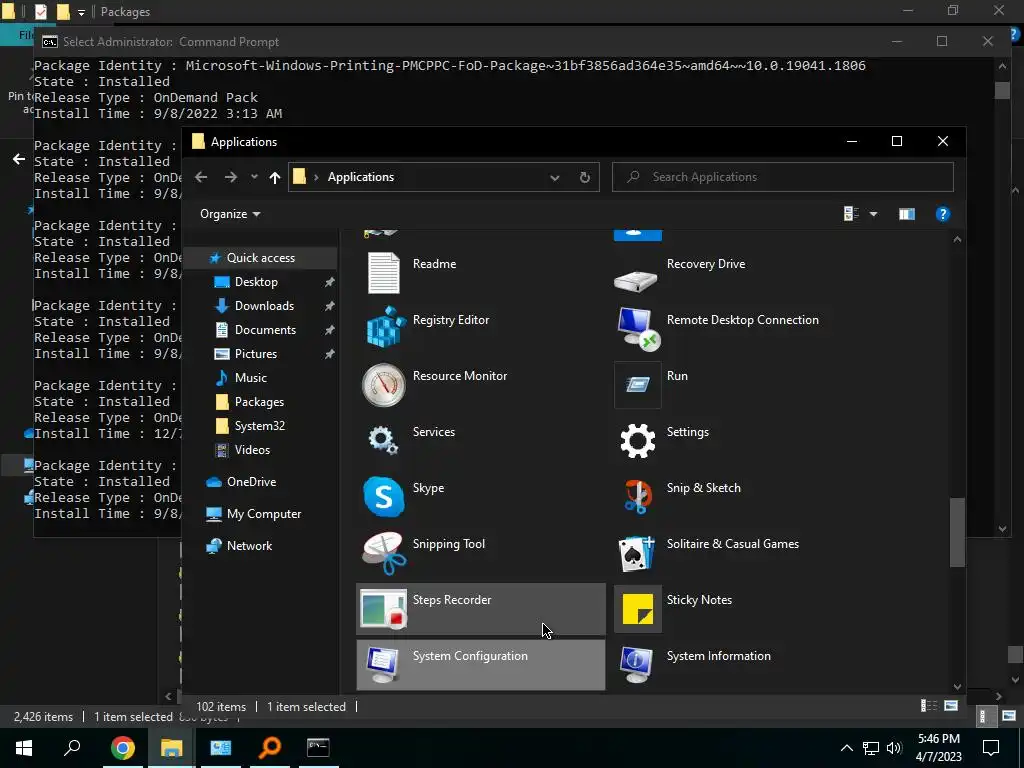Click the Applications list vertical scrollbar thumb
The image size is (1024, 768).
tap(957, 532)
